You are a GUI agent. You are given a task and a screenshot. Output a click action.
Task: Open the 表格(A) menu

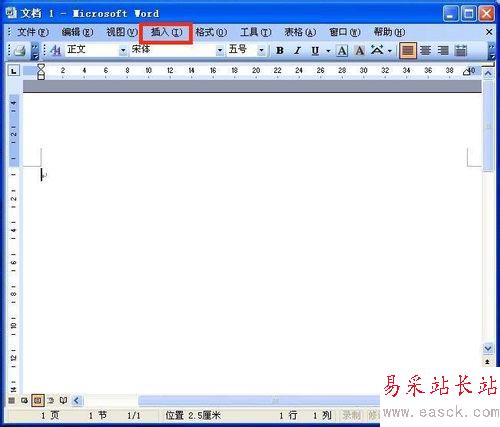point(300,32)
